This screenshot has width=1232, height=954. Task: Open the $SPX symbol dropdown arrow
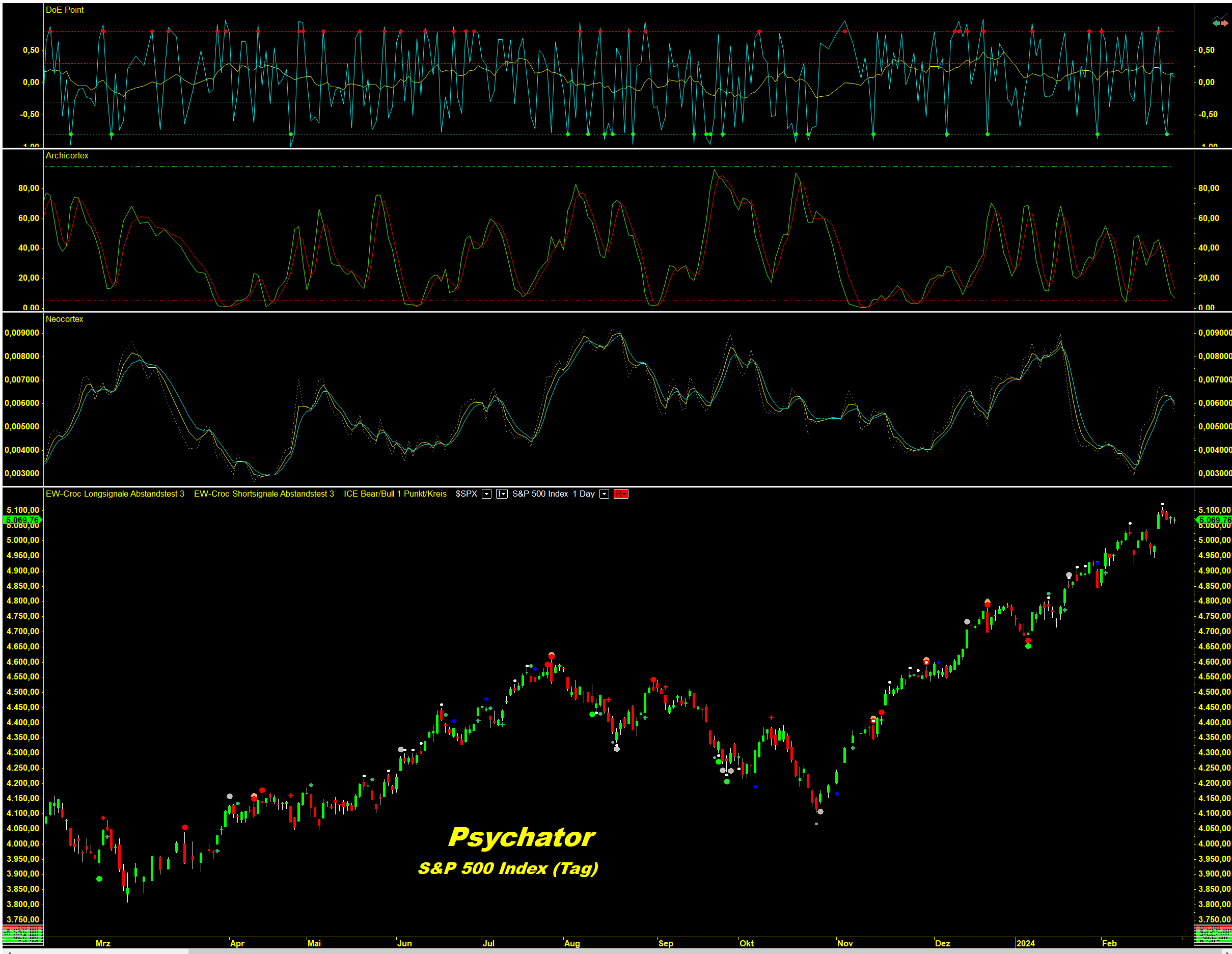coord(486,494)
